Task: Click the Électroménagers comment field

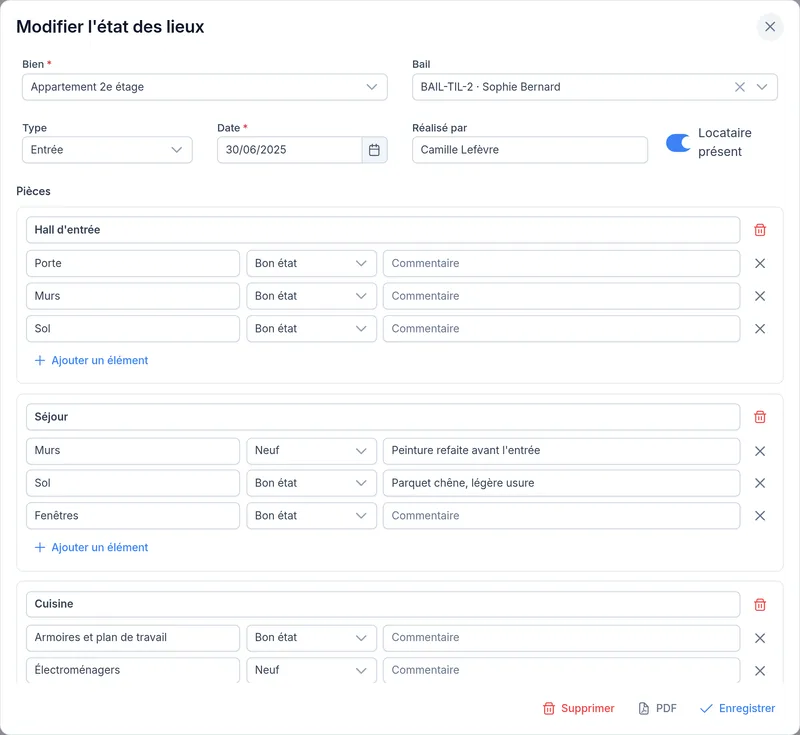Action: click(561, 670)
